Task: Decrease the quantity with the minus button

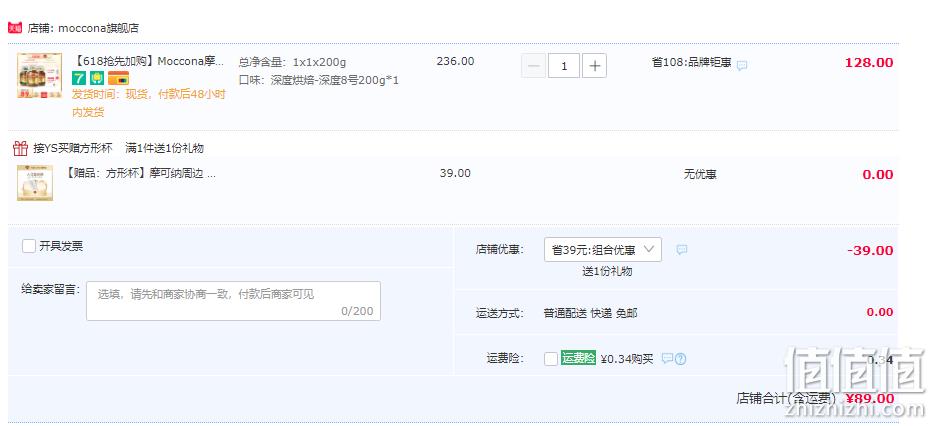Action: click(x=534, y=66)
